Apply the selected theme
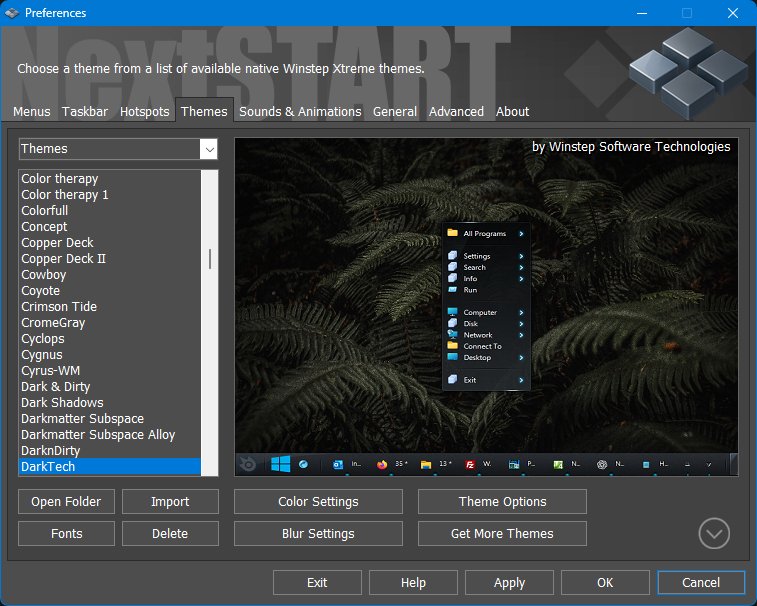 509,582
